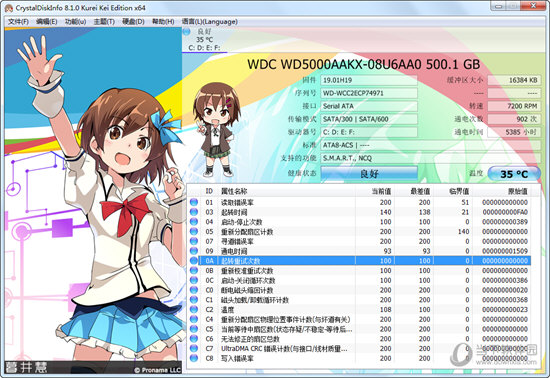Click the status icon of row C7
550x378 pixels.
194,349
